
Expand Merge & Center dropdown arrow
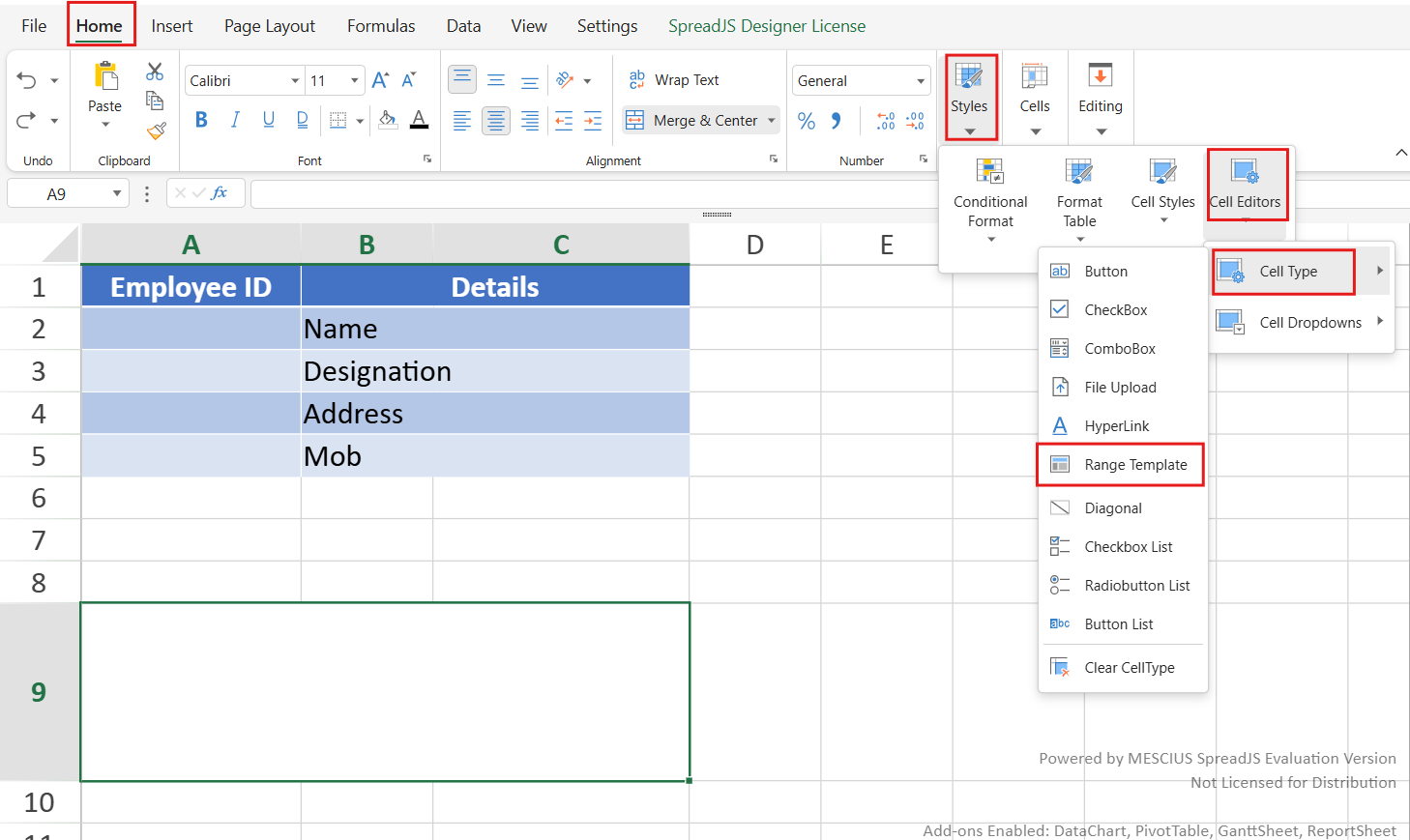click(772, 121)
